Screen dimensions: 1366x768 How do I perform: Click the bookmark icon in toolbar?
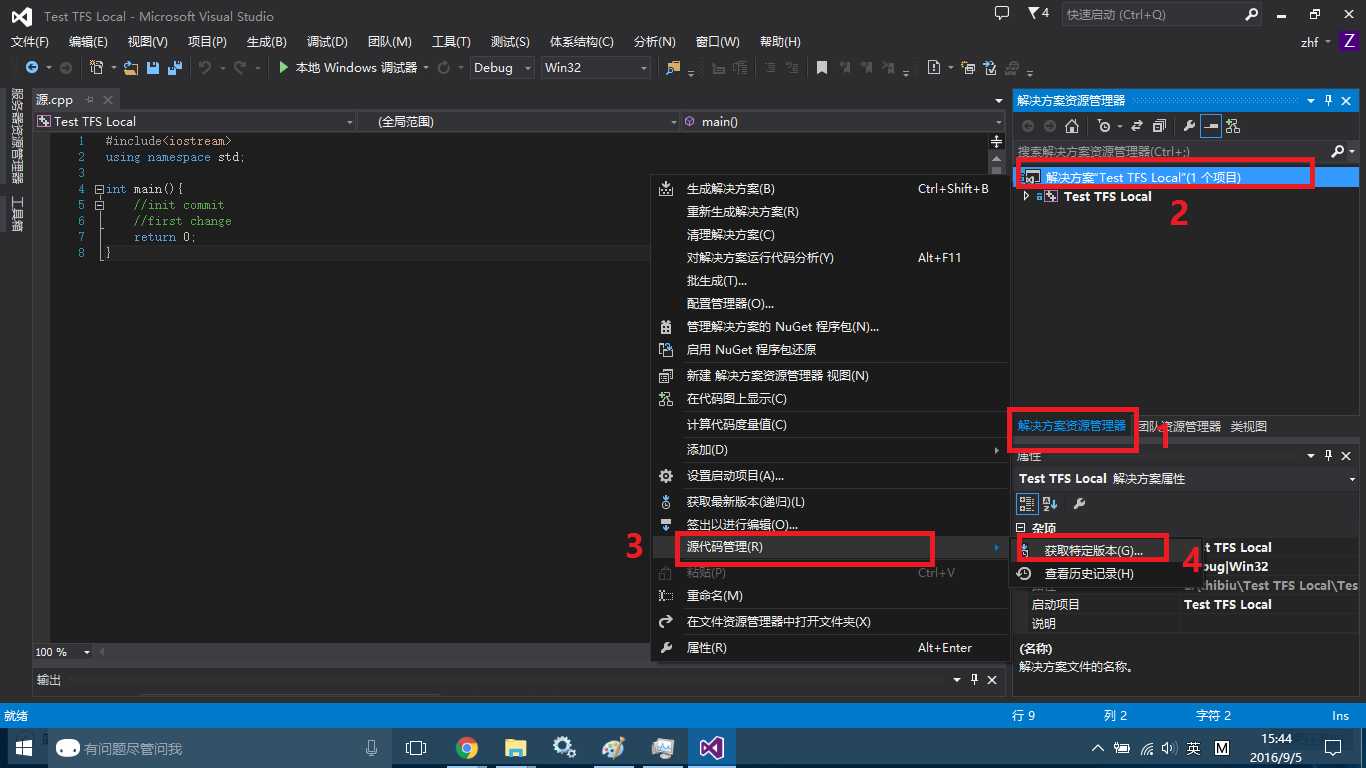[x=822, y=68]
